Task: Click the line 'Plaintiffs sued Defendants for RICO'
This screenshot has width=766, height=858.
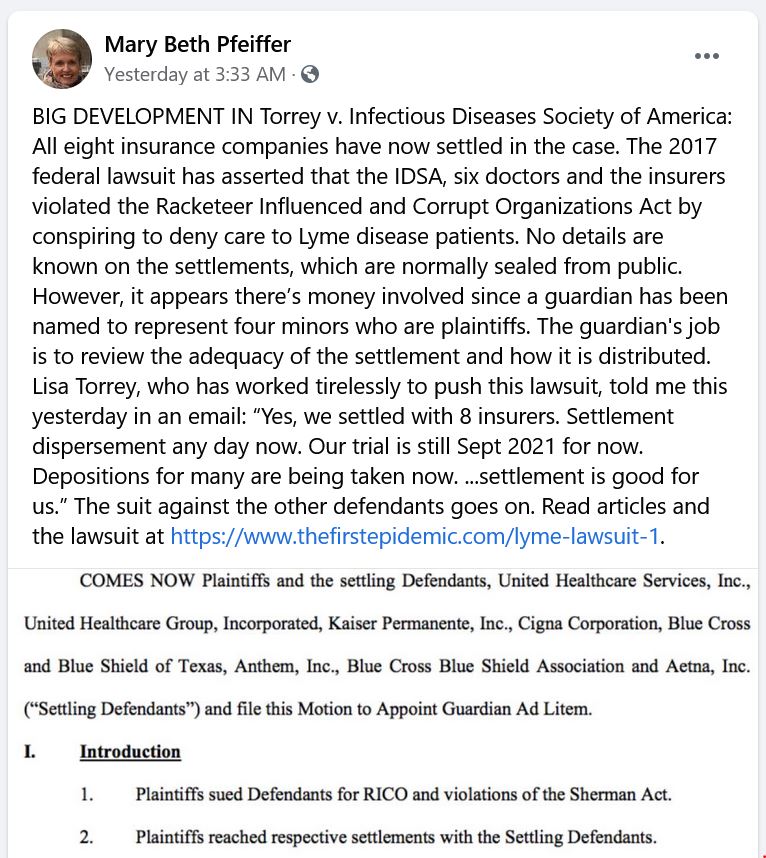Action: coord(403,795)
